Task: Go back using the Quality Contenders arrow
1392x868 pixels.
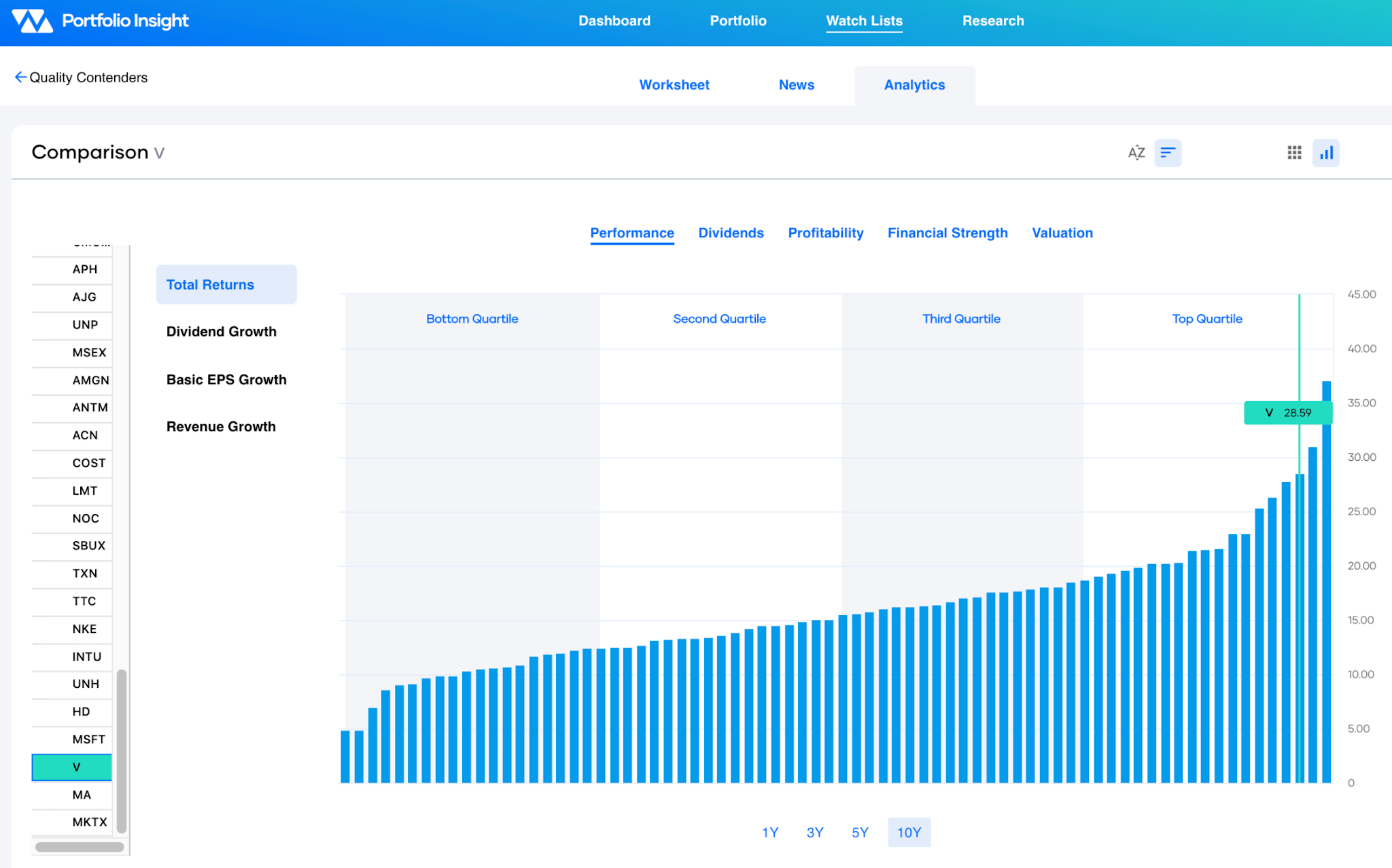Action: [20, 77]
